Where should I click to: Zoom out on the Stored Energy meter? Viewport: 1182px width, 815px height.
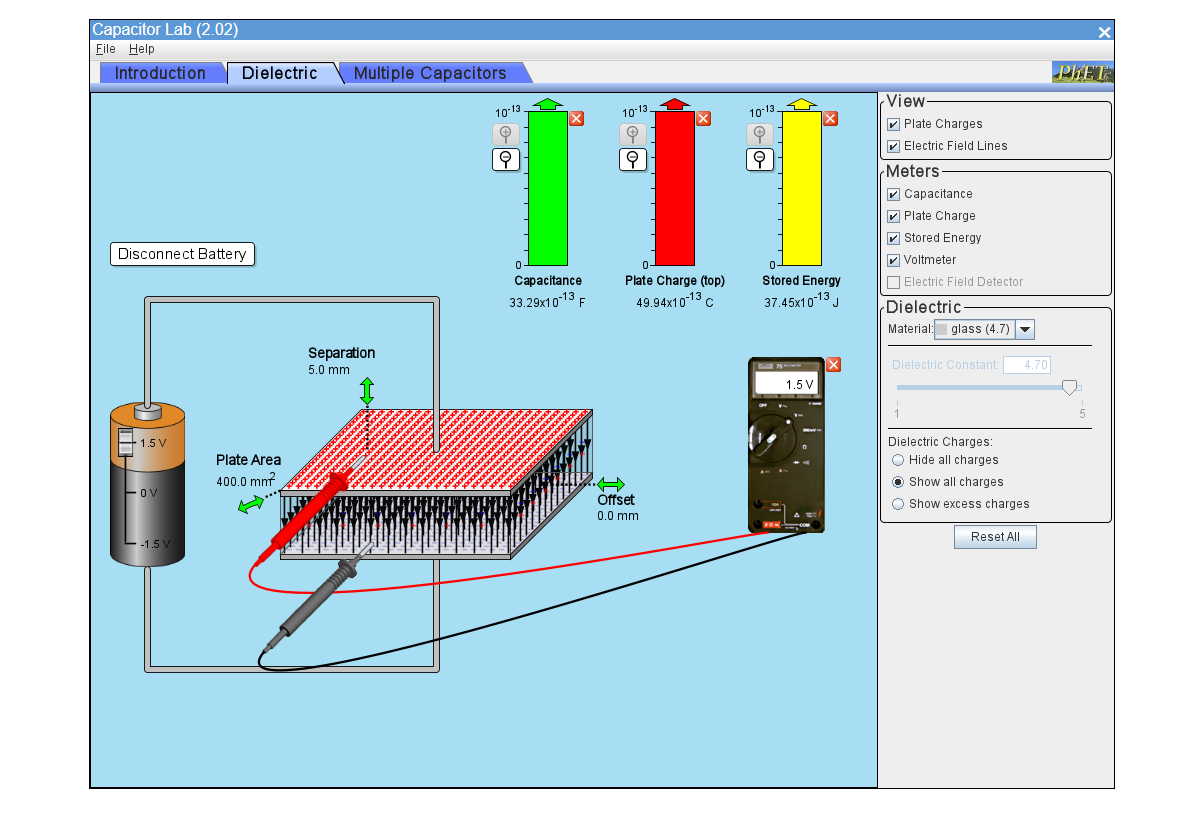tap(760, 159)
